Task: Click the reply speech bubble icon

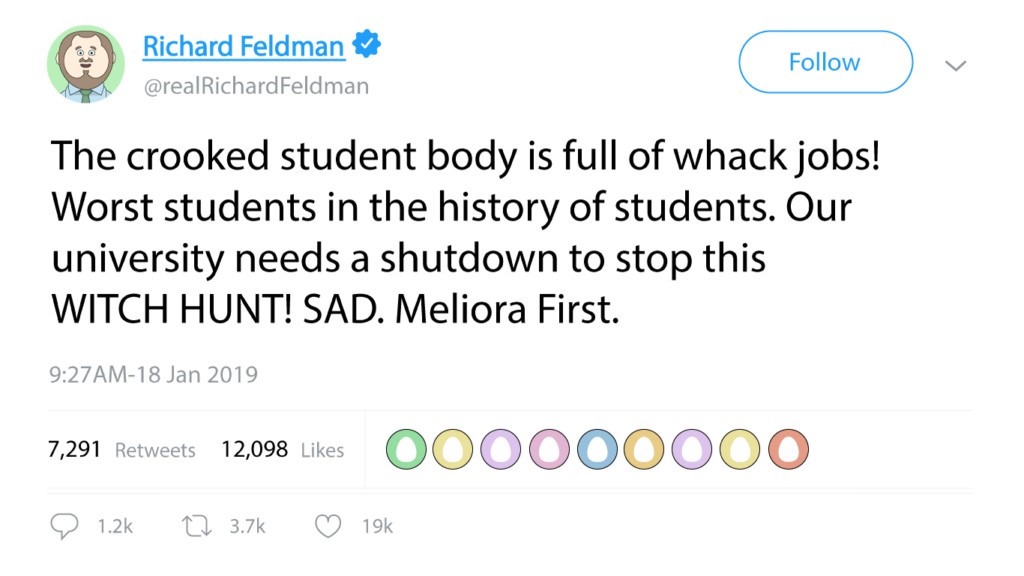Action: coord(64,525)
